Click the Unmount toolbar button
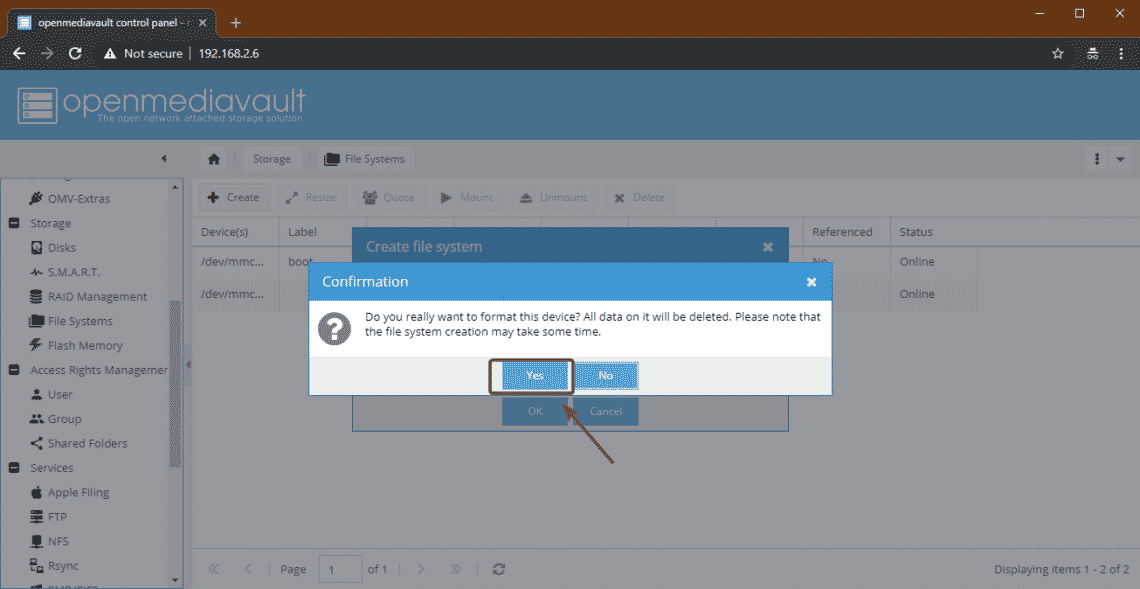This screenshot has width=1140, height=589. 554,197
